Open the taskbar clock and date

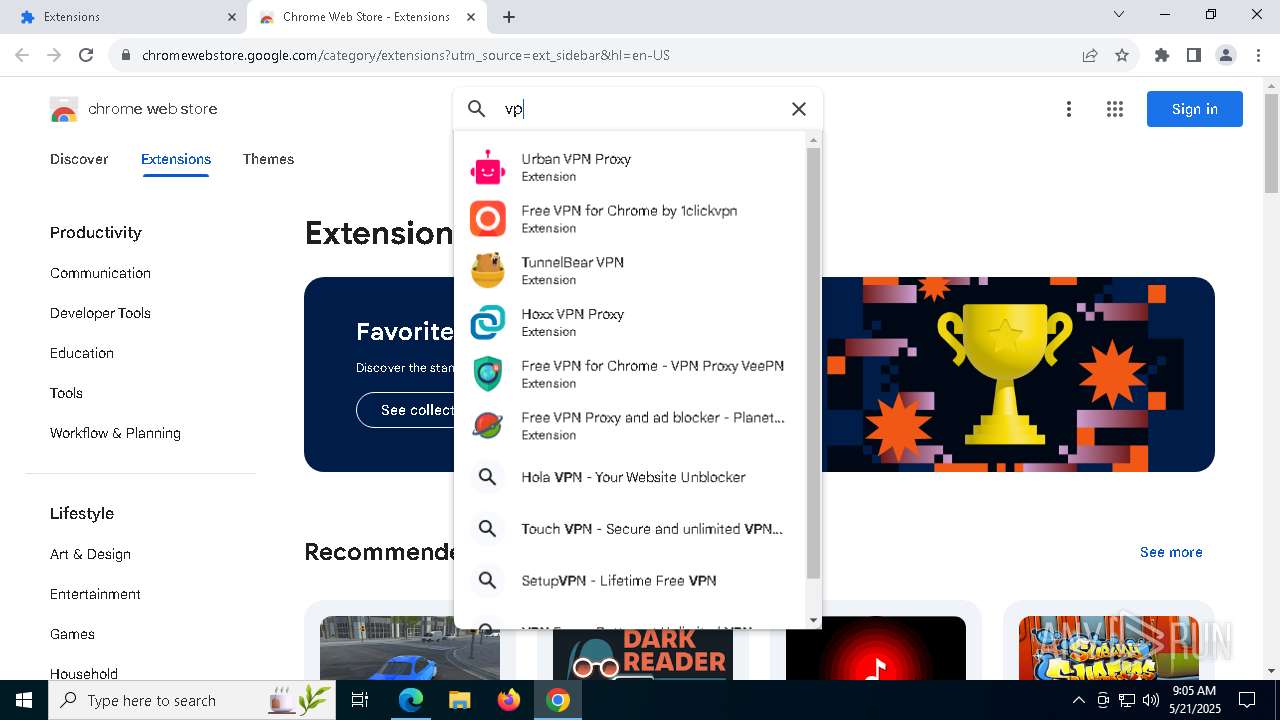tap(1194, 700)
